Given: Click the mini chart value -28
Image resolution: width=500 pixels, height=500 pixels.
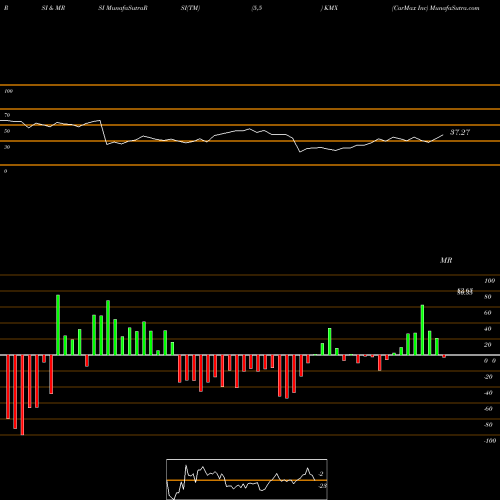Looking at the screenshot, I should (x=322, y=486).
